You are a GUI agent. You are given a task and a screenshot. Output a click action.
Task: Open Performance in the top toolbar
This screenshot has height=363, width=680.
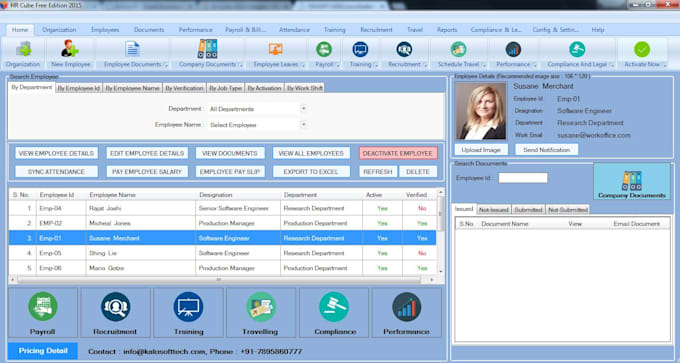(x=513, y=49)
